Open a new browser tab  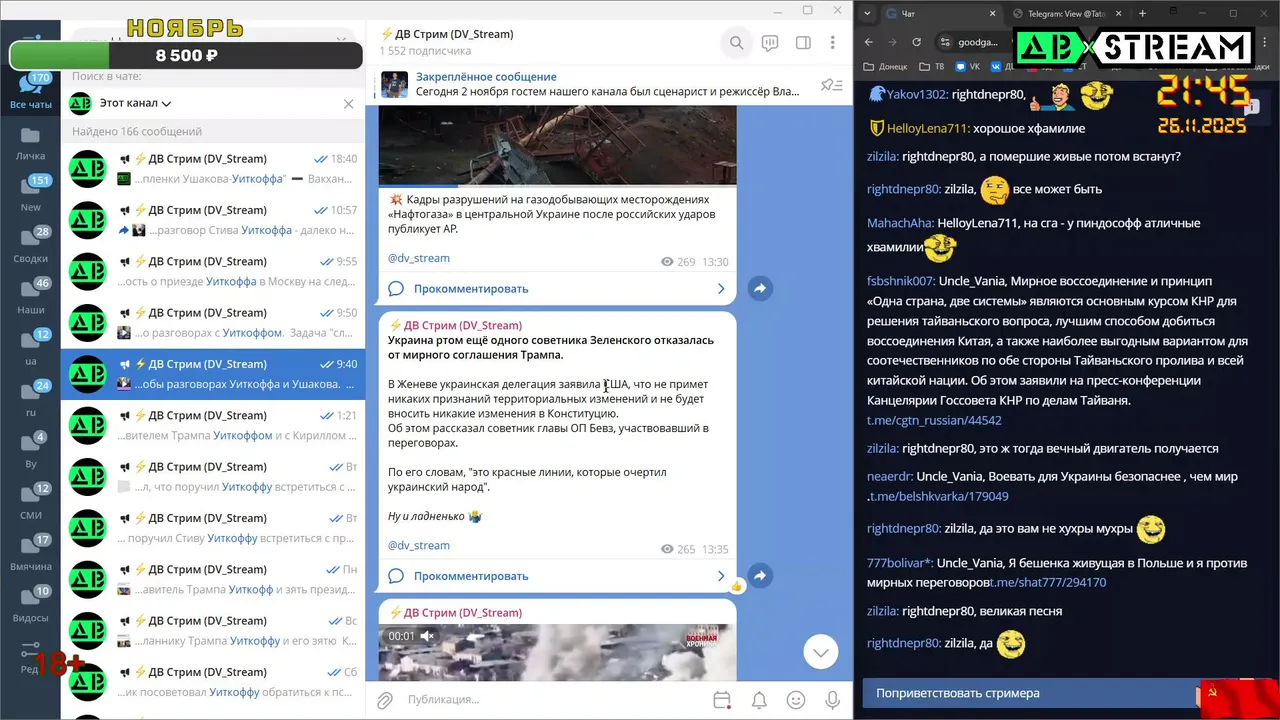[x=1142, y=13]
